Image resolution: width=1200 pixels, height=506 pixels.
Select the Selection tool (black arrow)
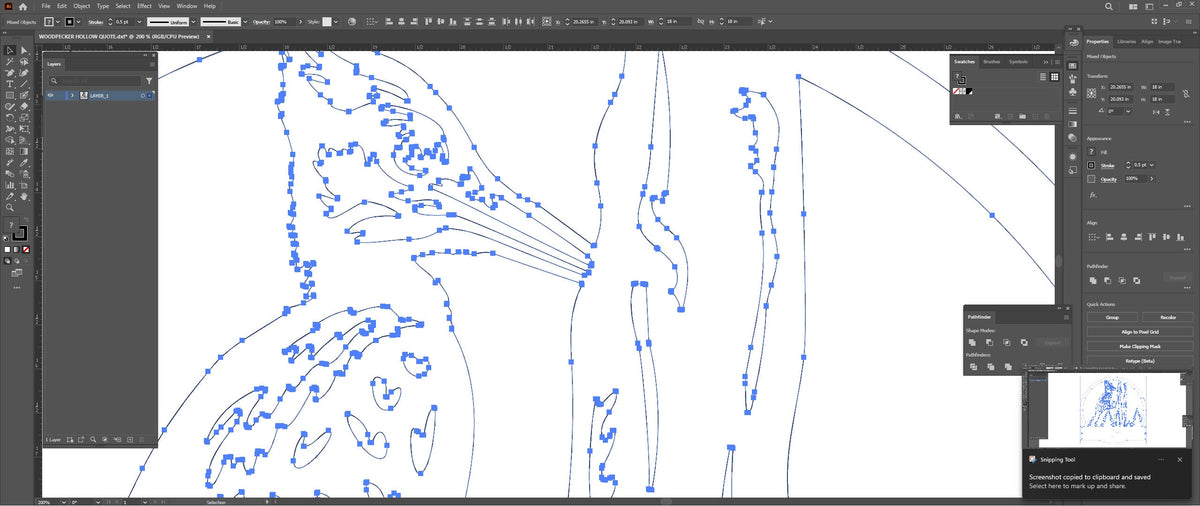(10, 49)
